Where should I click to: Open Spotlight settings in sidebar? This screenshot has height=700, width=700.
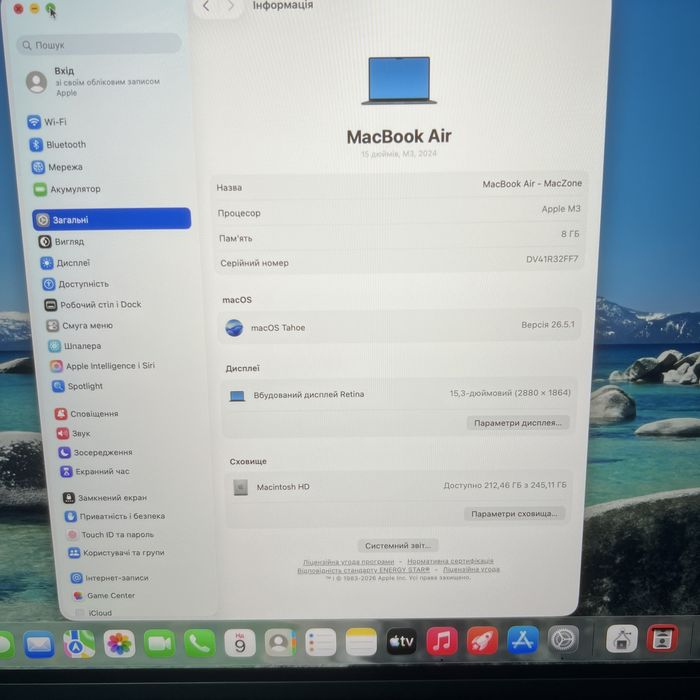pos(77,386)
